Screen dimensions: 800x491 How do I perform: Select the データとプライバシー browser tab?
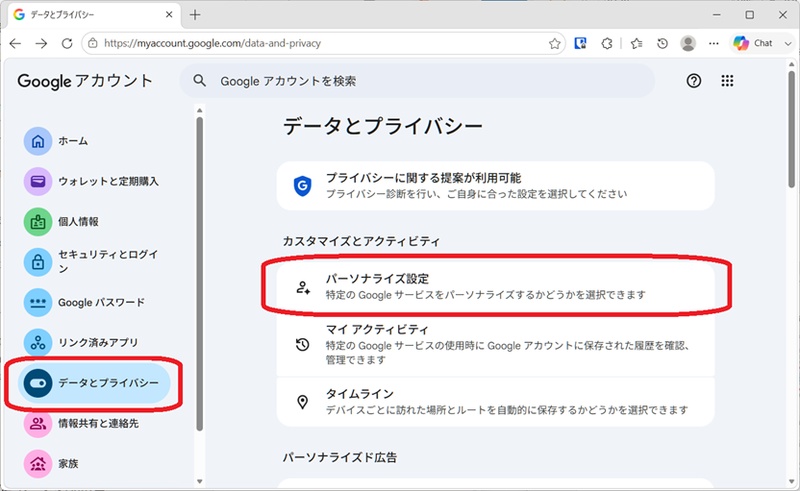click(93, 15)
